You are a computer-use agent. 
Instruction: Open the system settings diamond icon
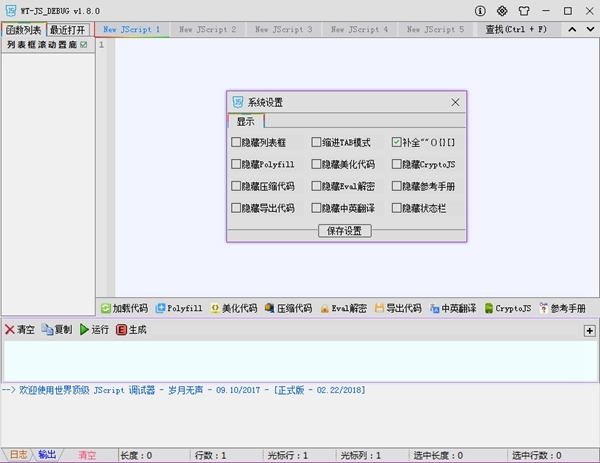(x=502, y=11)
